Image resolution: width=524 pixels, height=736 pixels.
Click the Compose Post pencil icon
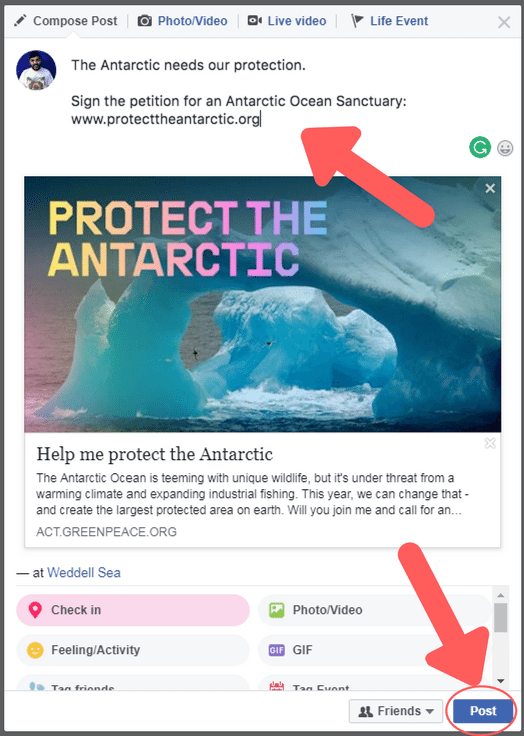pyautogui.click(x=20, y=21)
